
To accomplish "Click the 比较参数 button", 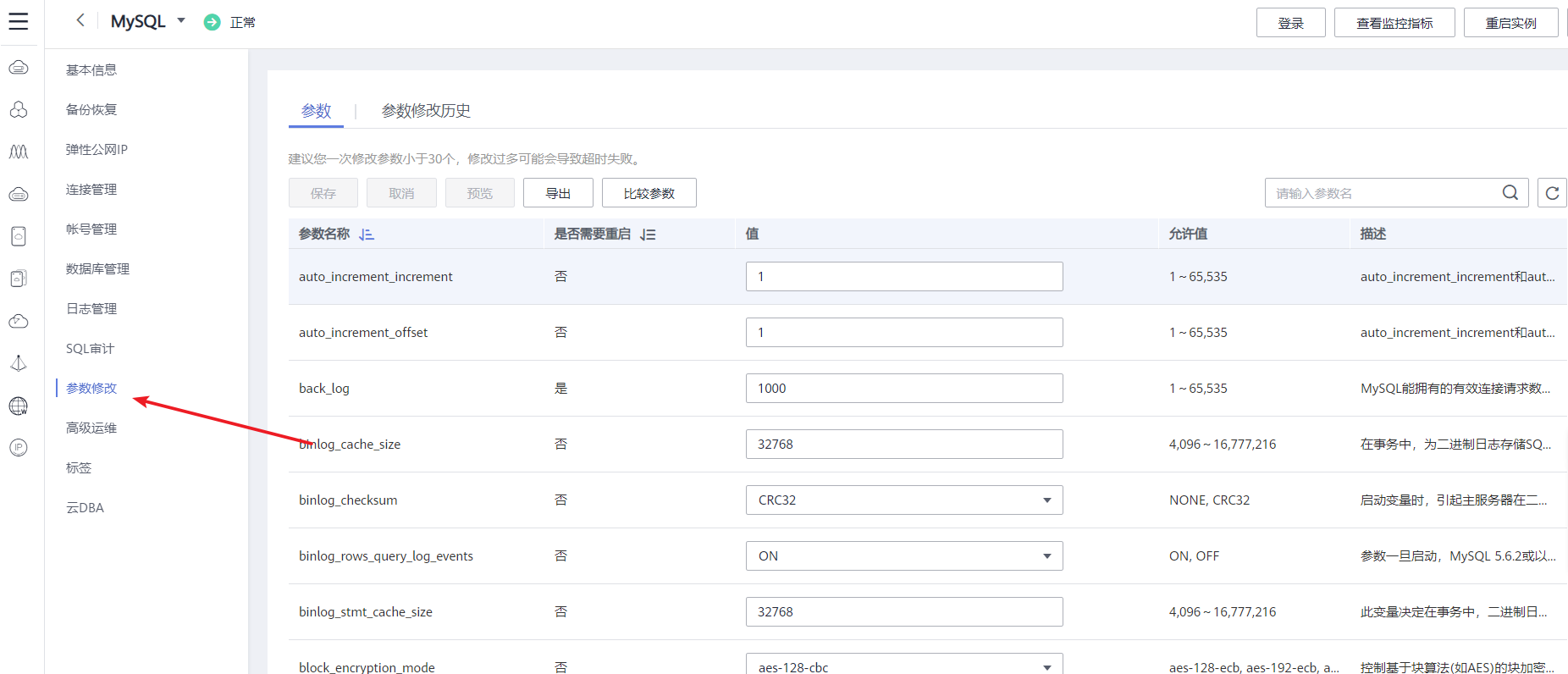I will click(649, 193).
